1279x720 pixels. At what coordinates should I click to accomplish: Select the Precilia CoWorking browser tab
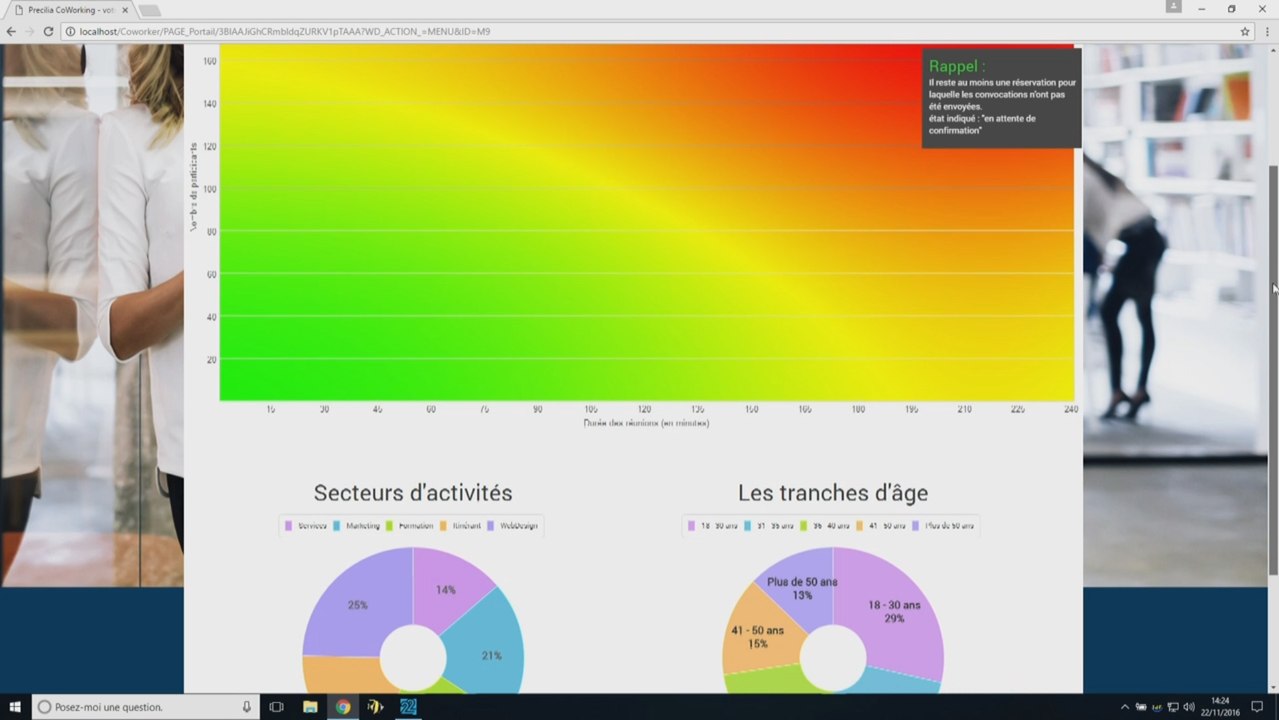click(x=69, y=10)
